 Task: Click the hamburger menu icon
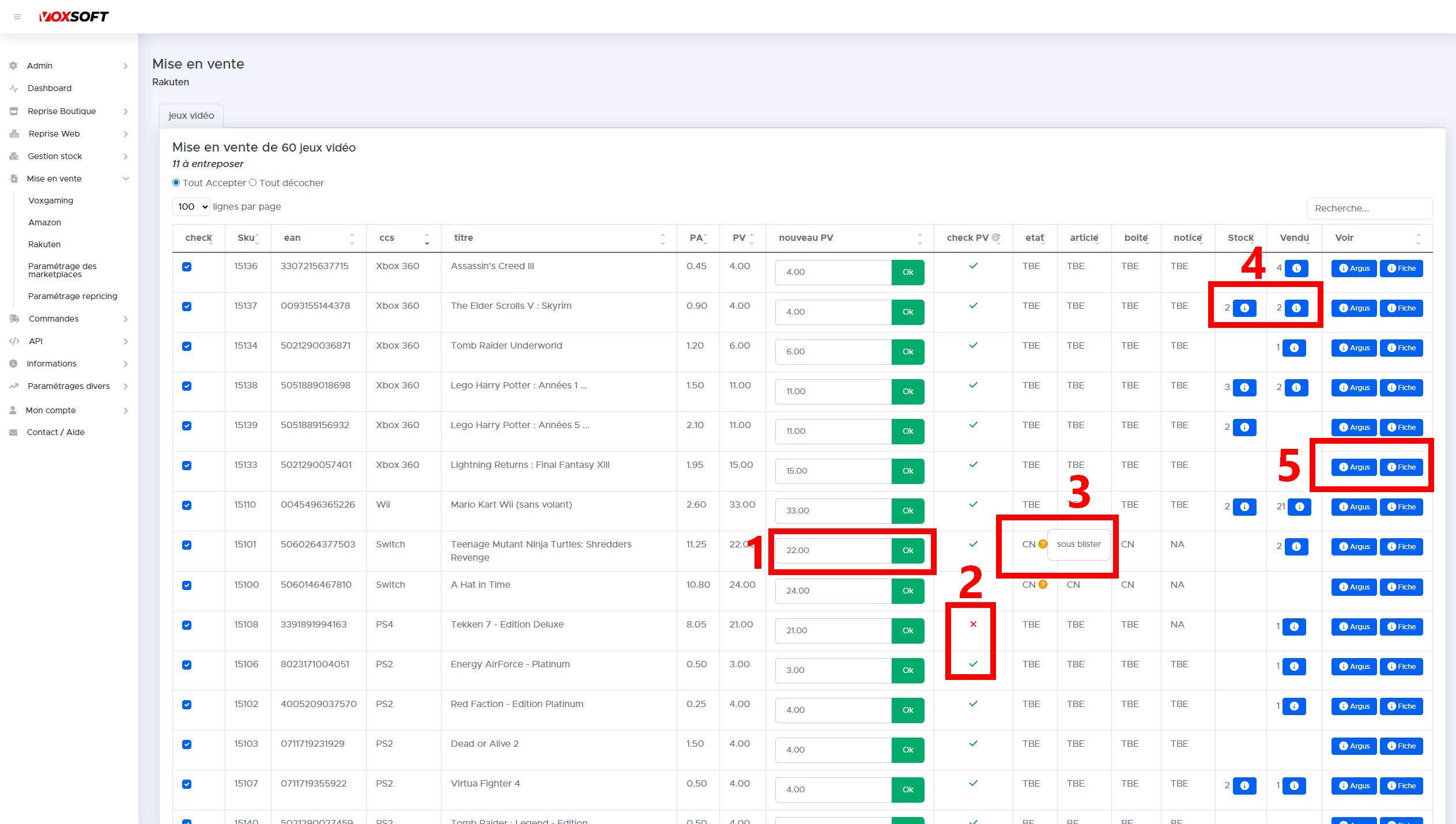point(17,17)
